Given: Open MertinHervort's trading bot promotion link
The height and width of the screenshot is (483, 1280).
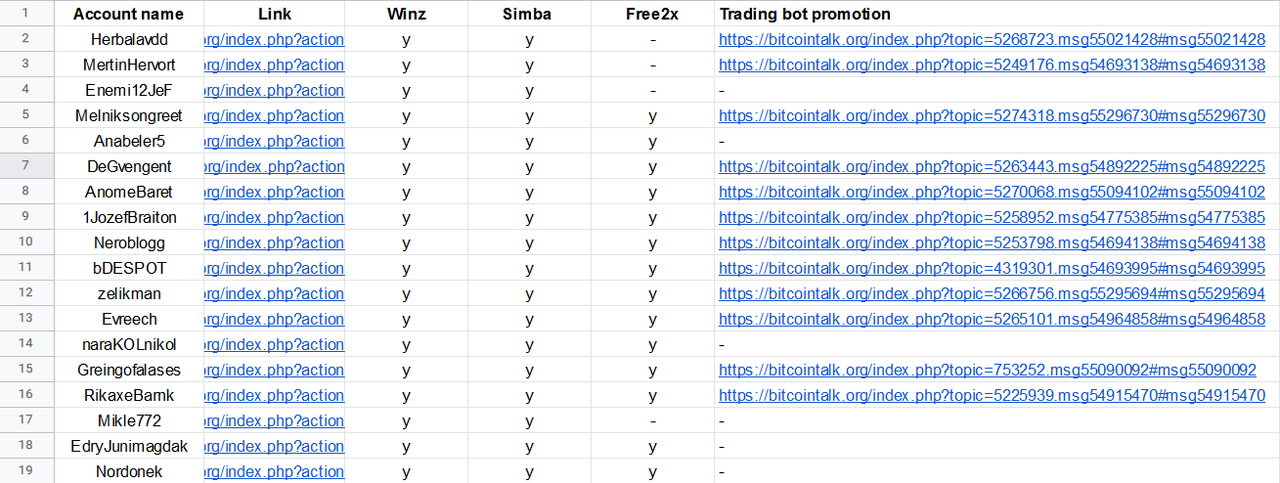Looking at the screenshot, I should 992,65.
